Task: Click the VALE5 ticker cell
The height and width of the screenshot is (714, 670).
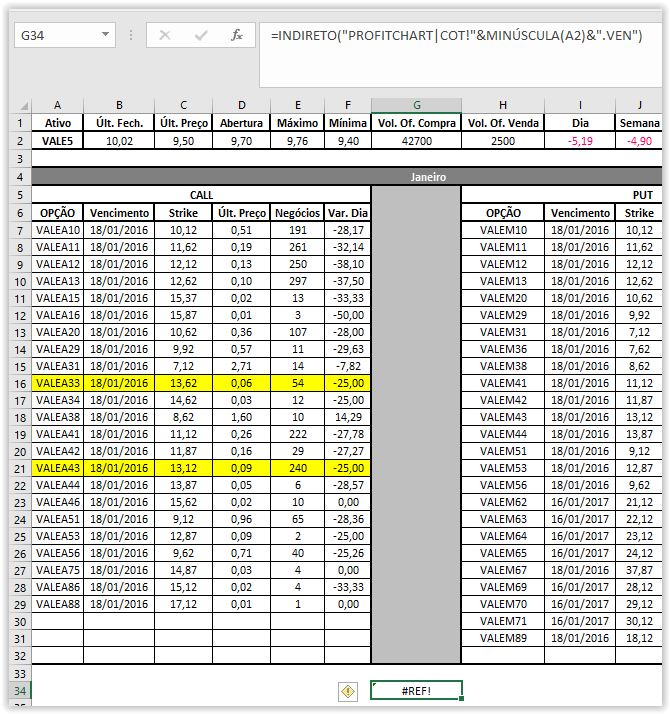Action: [57, 141]
